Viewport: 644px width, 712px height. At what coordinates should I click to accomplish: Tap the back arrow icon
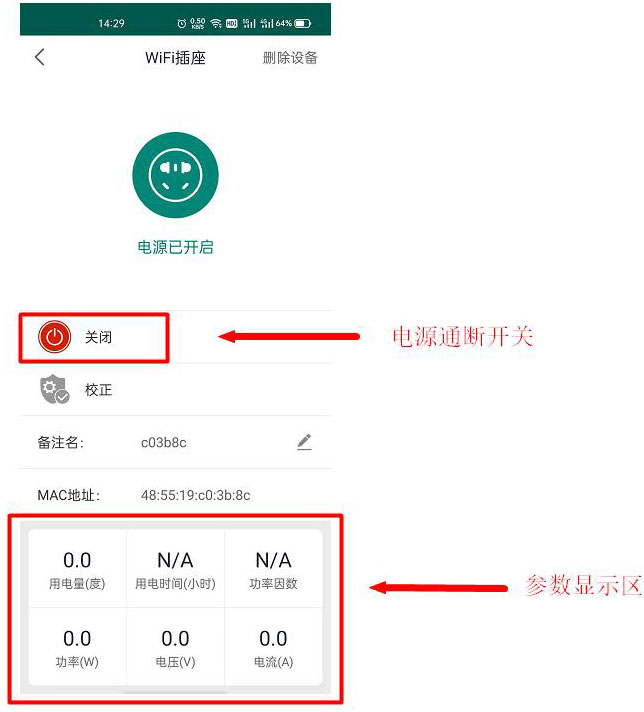40,57
